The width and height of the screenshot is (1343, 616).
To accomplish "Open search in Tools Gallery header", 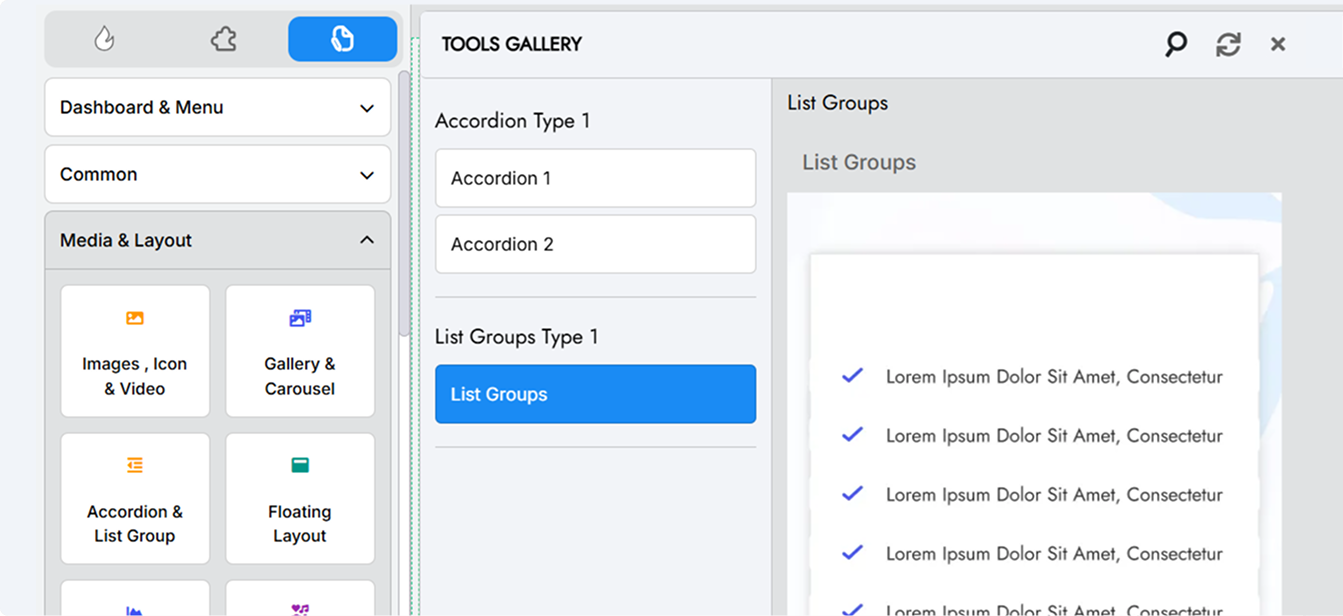I will pyautogui.click(x=1176, y=44).
